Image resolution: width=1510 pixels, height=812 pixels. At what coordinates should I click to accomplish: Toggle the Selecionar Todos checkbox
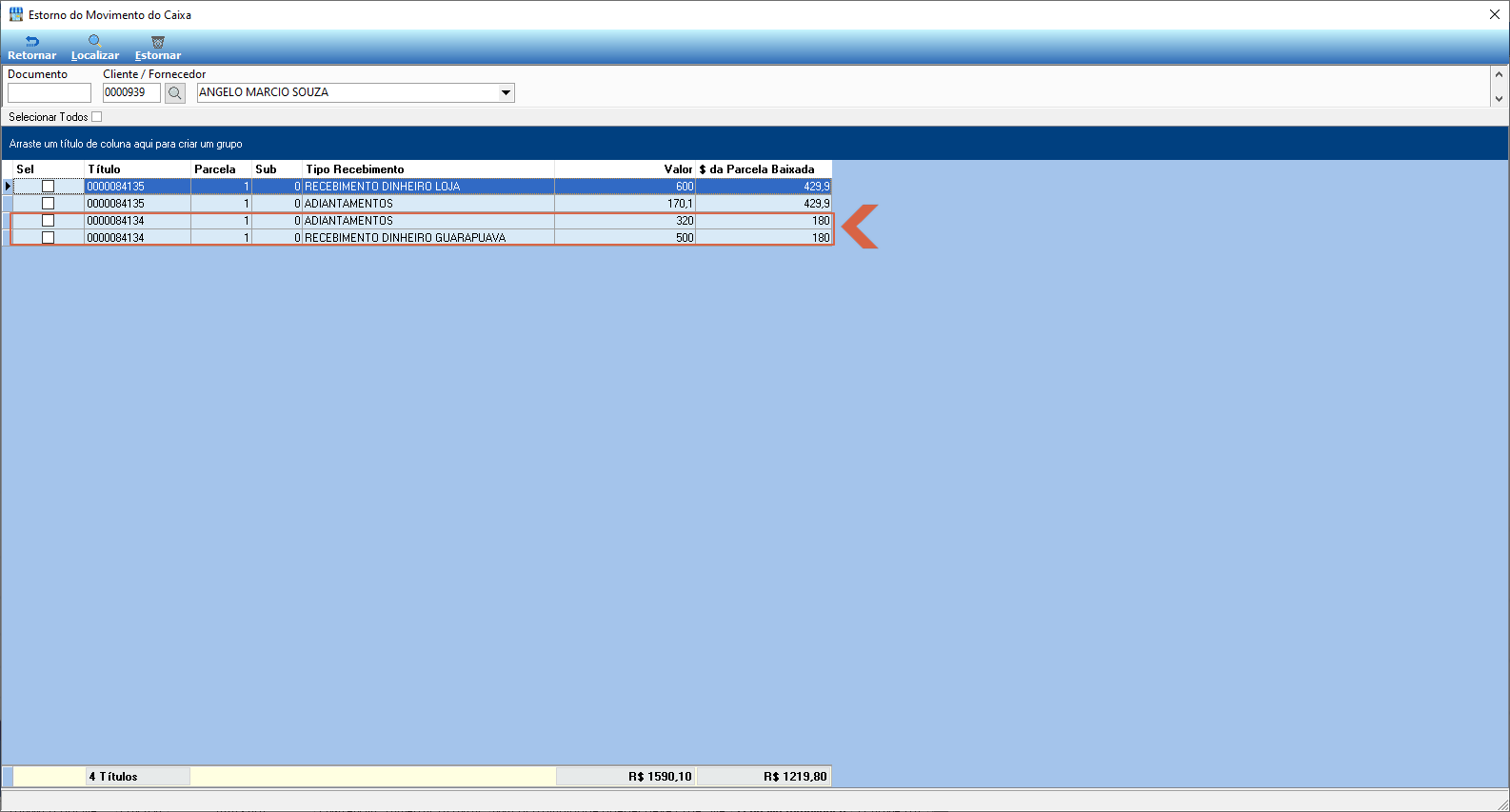click(x=96, y=117)
